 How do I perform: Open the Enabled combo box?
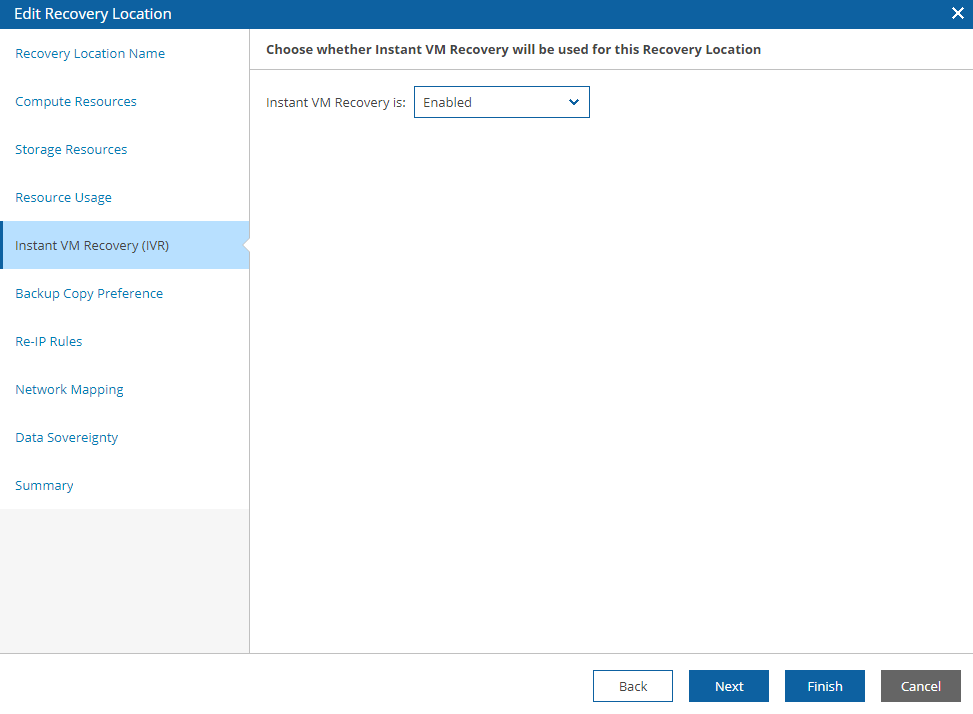501,102
